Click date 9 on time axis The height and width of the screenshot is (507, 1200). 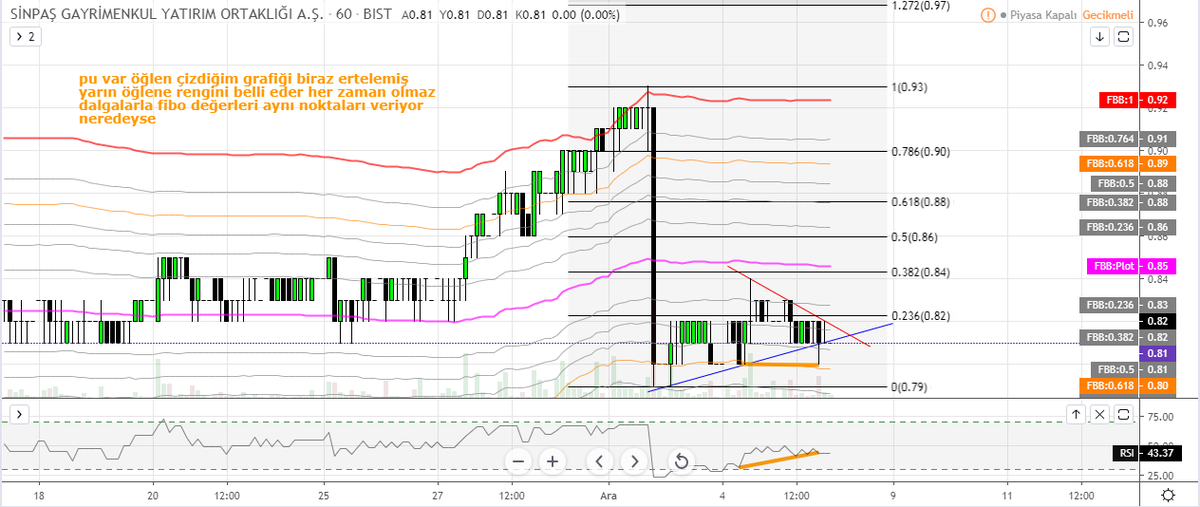[893, 495]
